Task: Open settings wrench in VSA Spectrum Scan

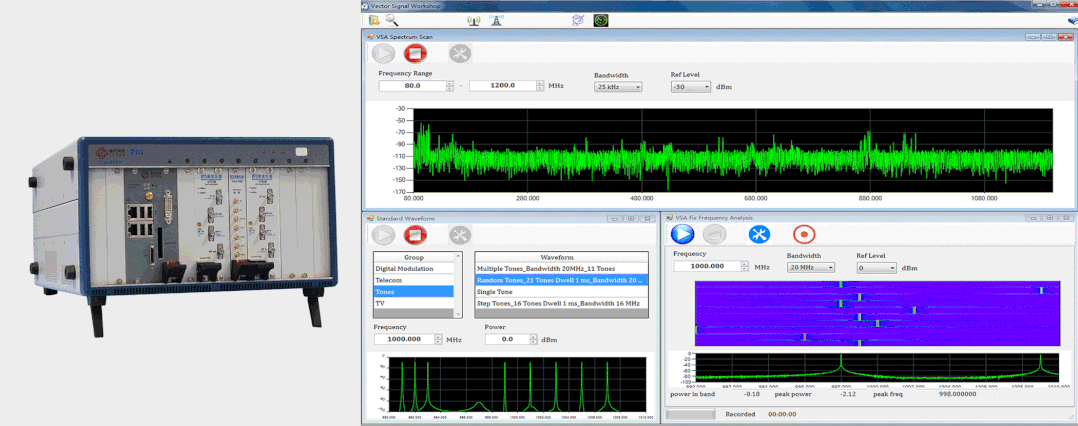Action: tap(460, 54)
